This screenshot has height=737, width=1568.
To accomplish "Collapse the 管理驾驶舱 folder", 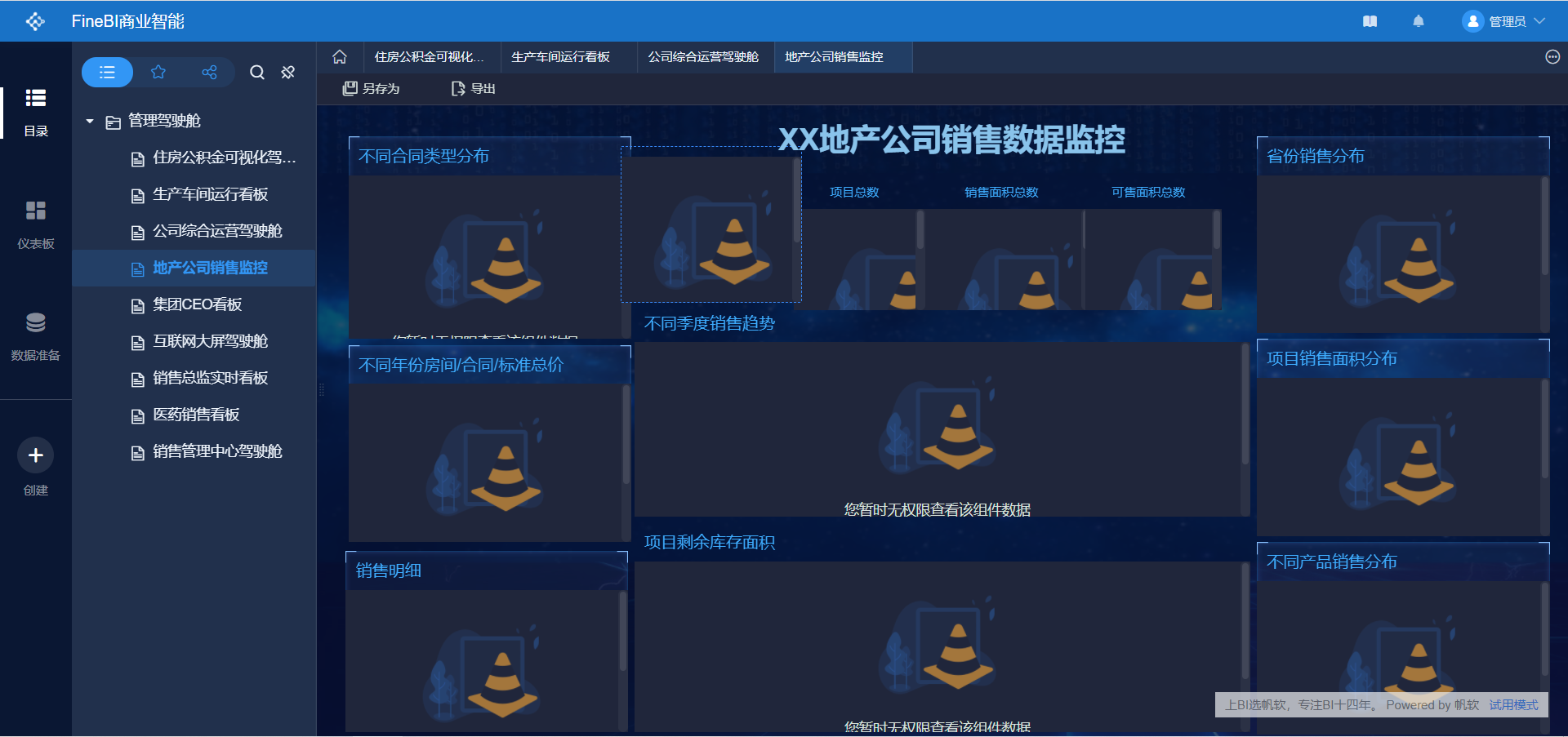I will (x=90, y=121).
